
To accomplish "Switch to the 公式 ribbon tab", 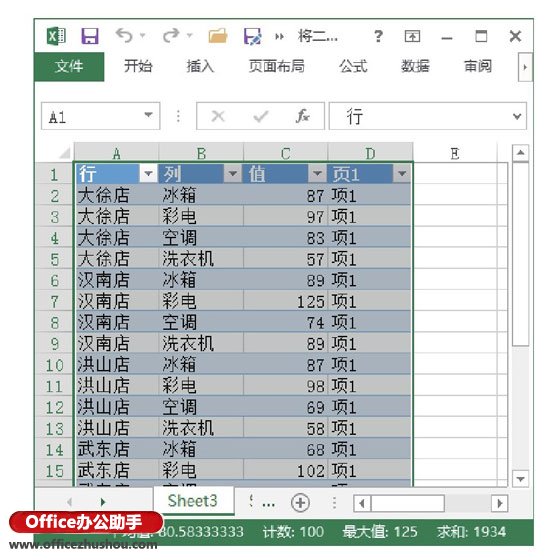I will [353, 66].
